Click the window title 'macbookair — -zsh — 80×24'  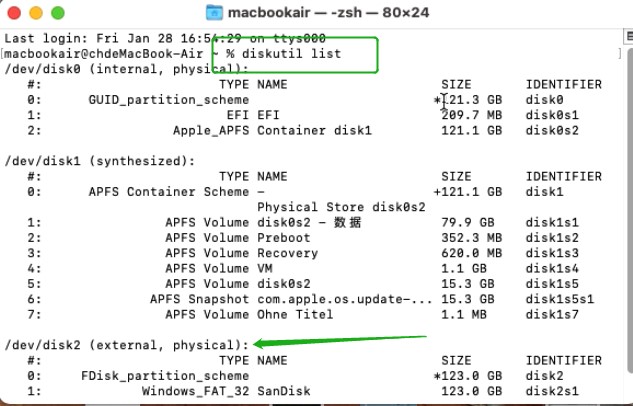[328, 13]
